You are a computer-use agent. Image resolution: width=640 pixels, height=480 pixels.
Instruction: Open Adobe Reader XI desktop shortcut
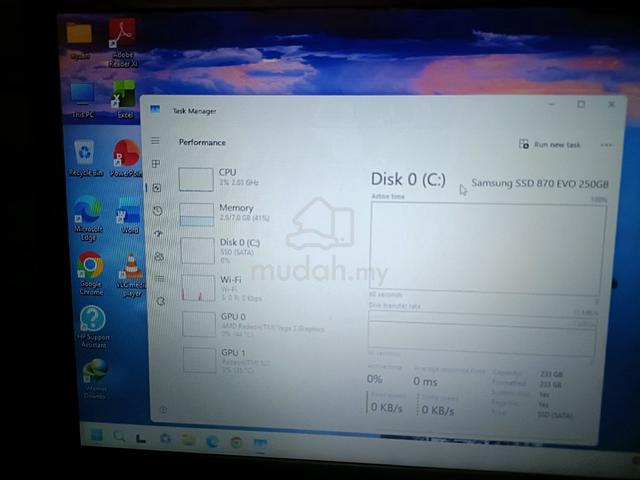coord(122,43)
